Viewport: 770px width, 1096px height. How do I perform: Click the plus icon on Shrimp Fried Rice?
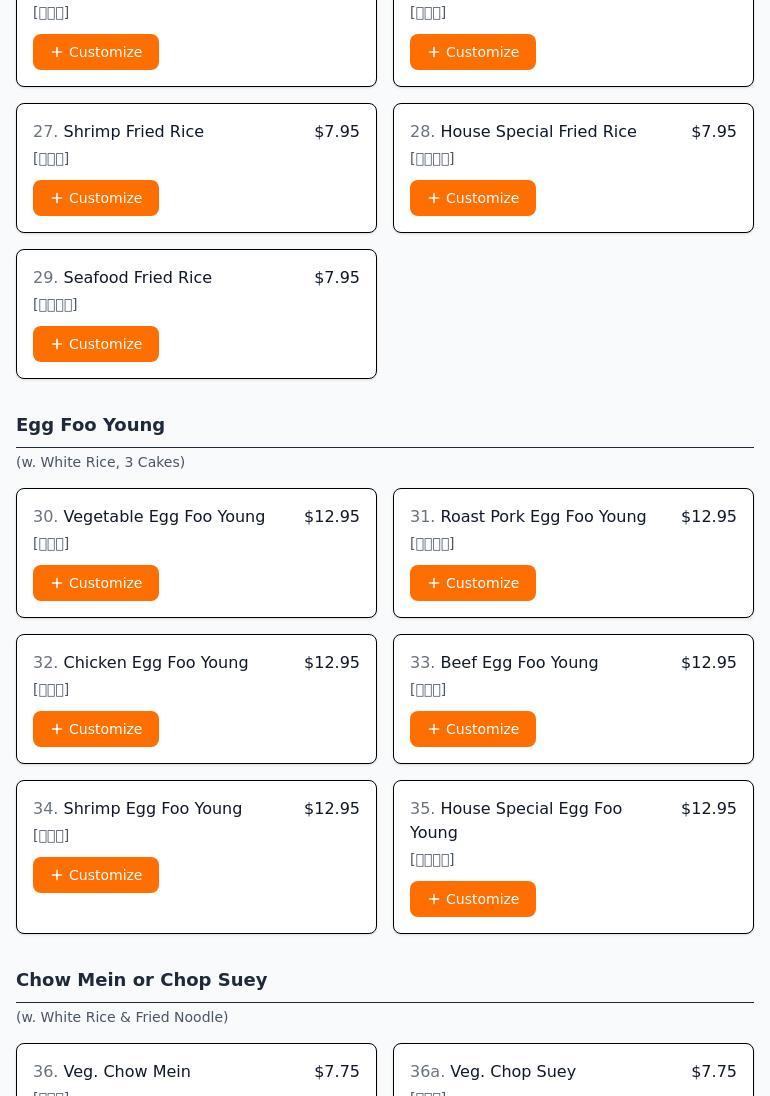(x=57, y=198)
